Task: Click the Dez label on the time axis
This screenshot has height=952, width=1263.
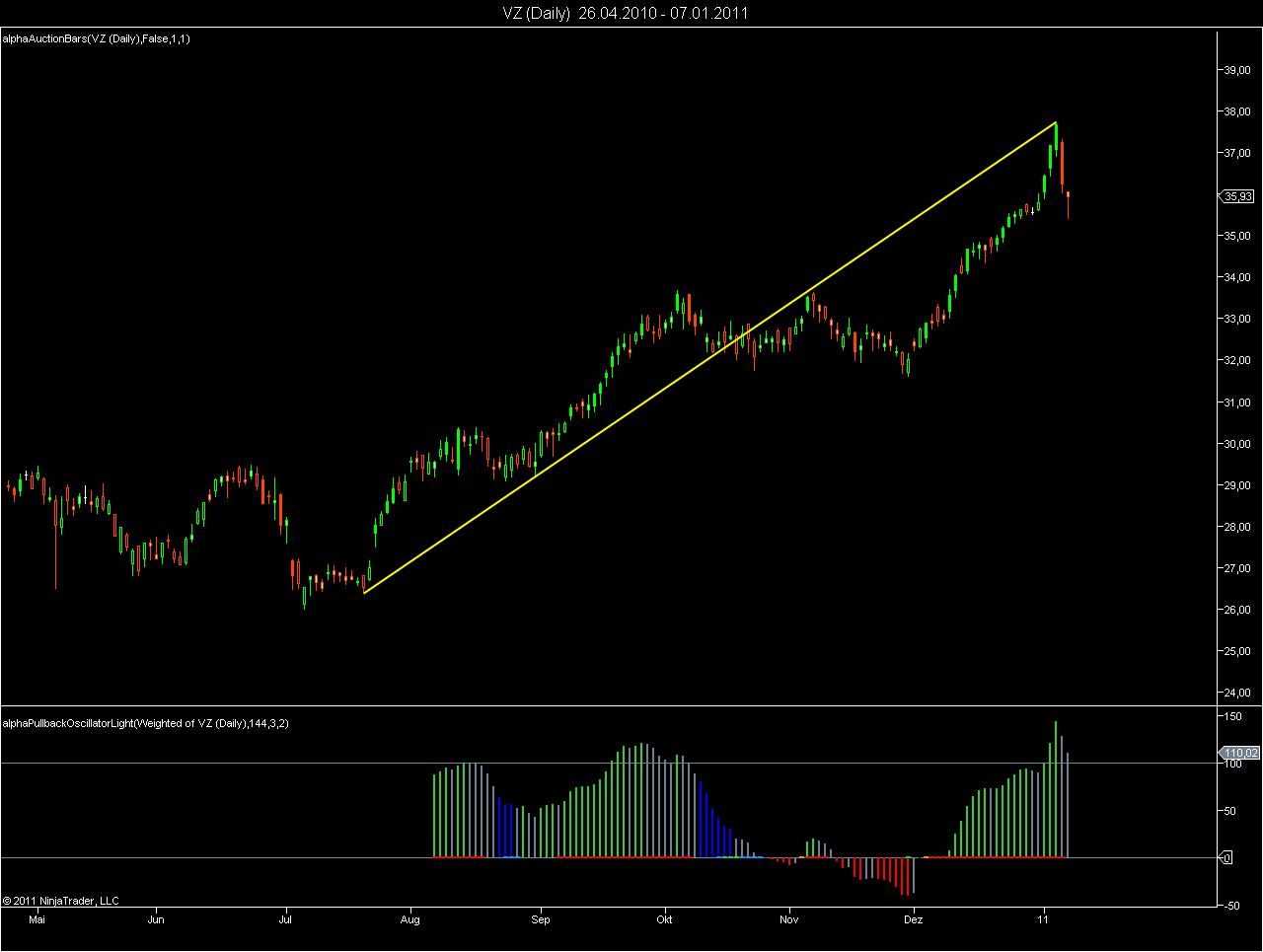Action: coord(914,918)
